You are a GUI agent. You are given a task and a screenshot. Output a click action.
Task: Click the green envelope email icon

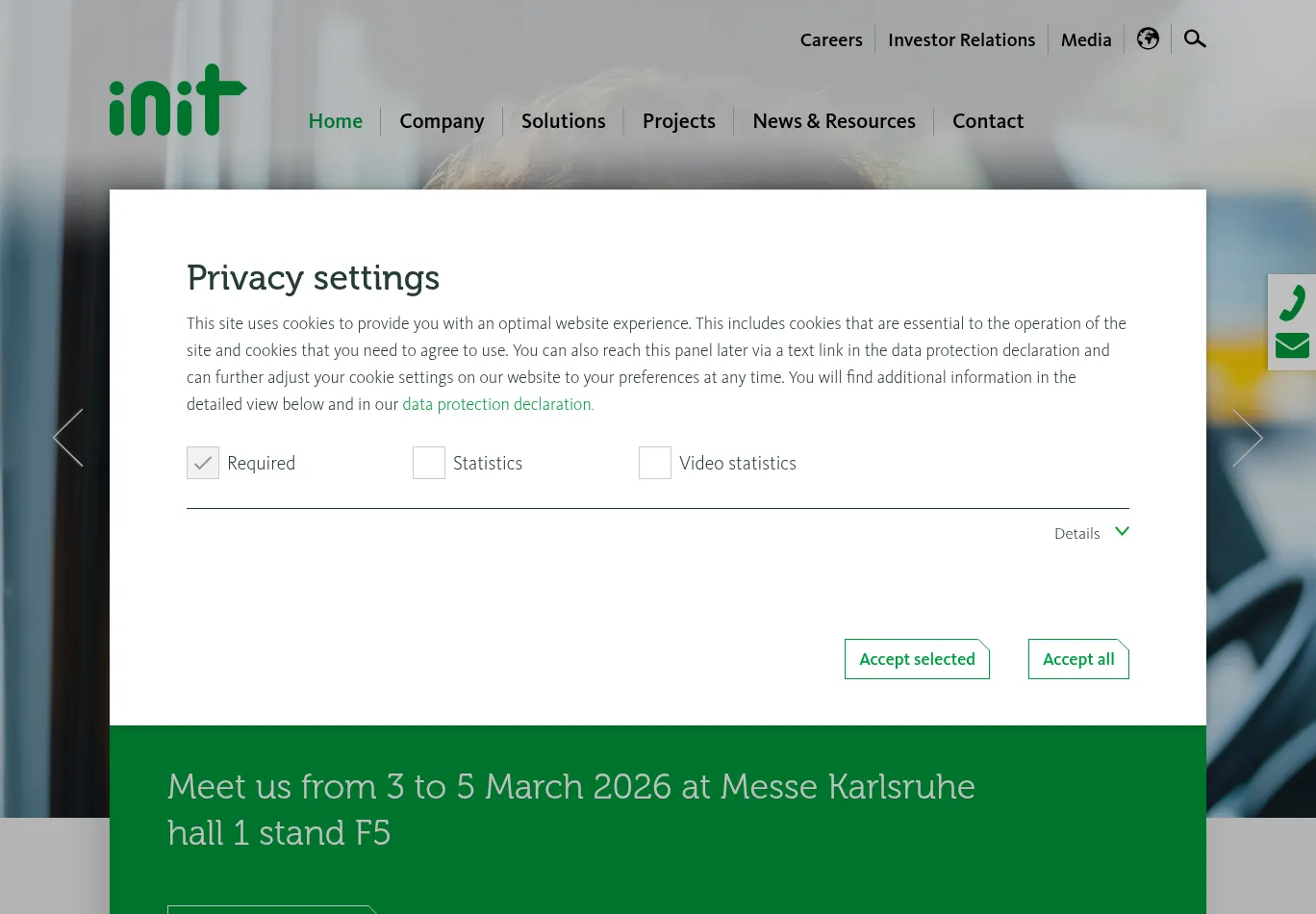click(x=1292, y=345)
